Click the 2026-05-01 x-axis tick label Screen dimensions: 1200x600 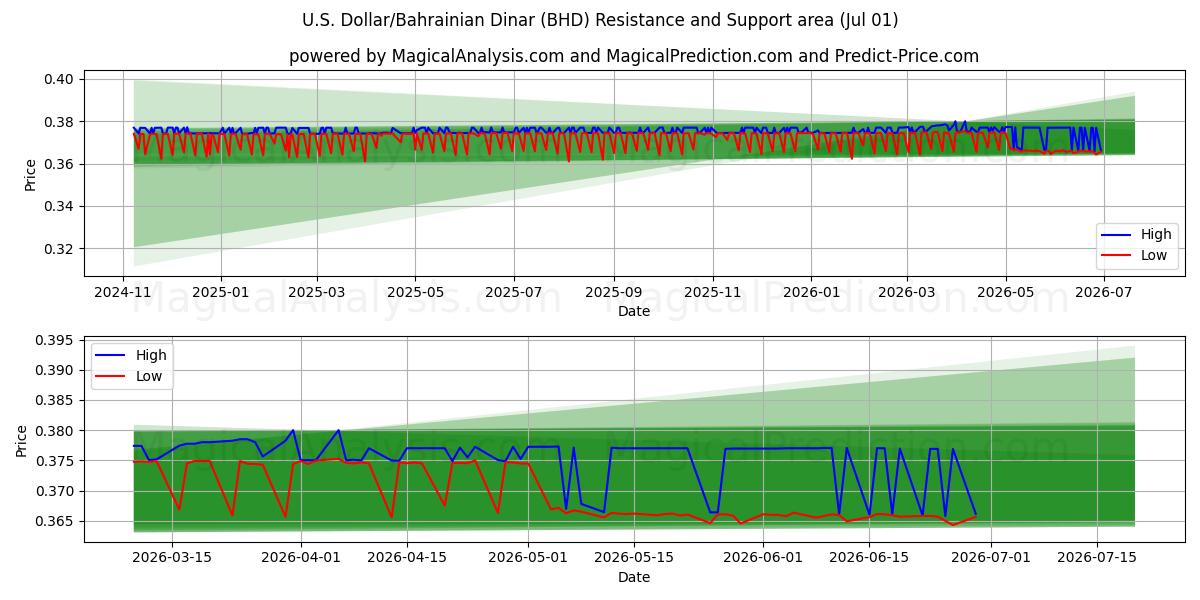pyautogui.click(x=528, y=559)
